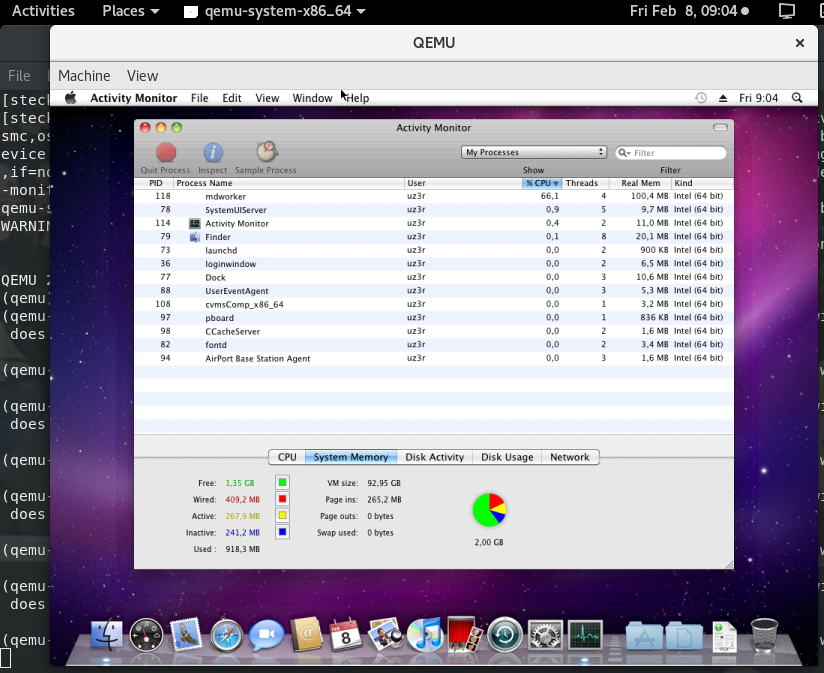
Task: Click the Quit Process stop-sign icon
Action: pos(166,152)
